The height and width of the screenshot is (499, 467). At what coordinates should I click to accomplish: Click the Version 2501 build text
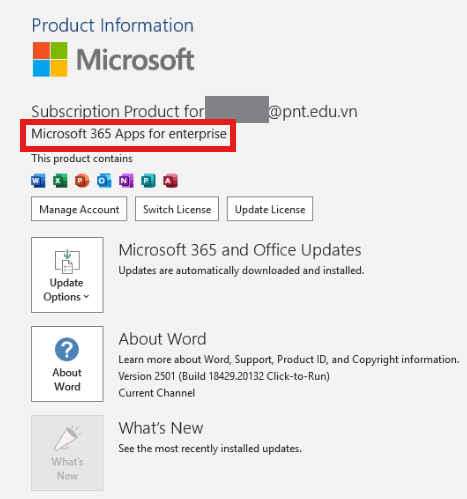pos(224,376)
